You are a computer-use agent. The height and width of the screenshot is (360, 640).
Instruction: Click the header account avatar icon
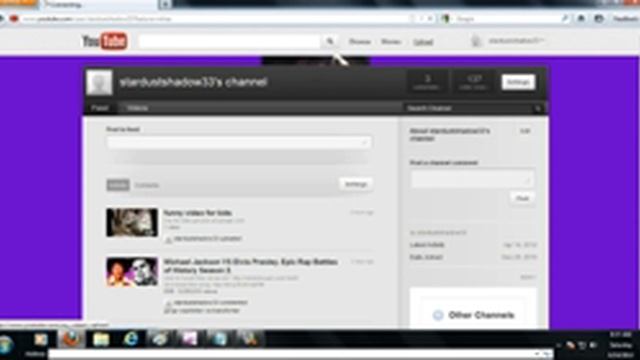tap(476, 41)
